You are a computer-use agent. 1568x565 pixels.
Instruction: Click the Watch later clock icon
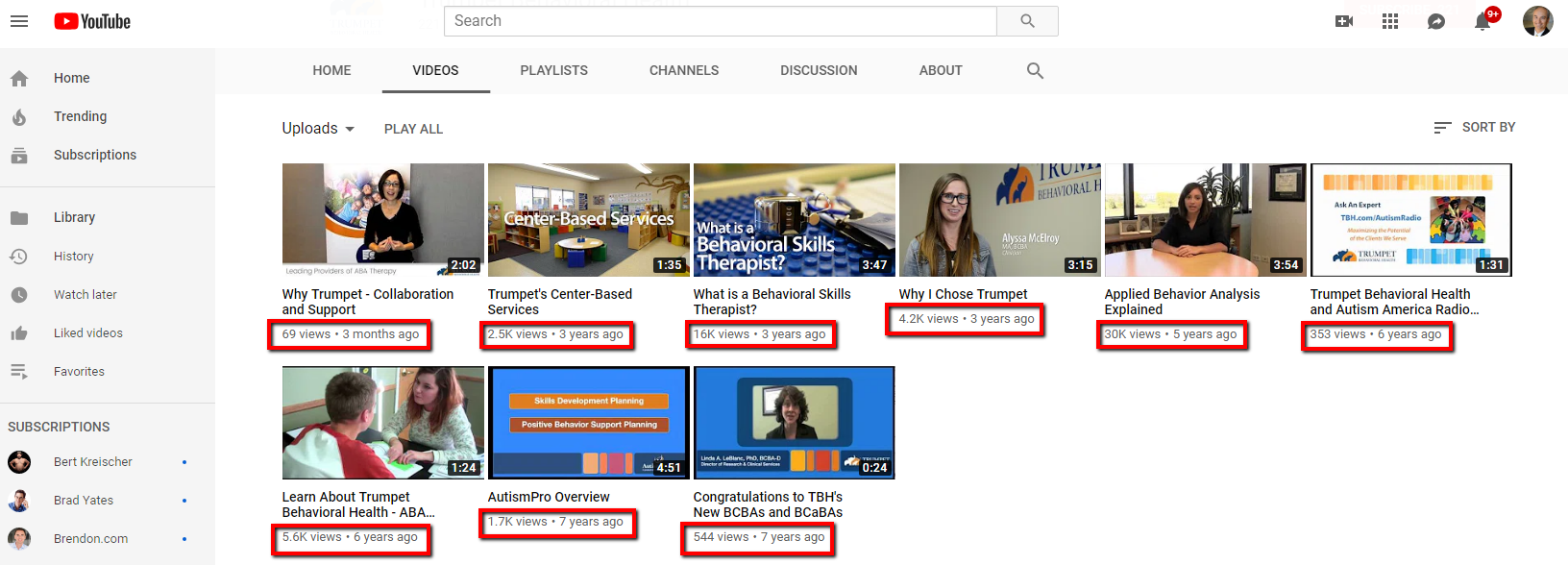pos(19,295)
